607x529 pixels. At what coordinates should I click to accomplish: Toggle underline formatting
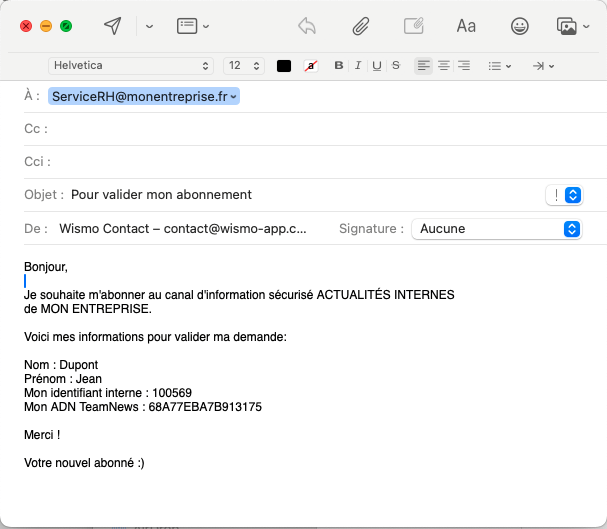[377, 66]
